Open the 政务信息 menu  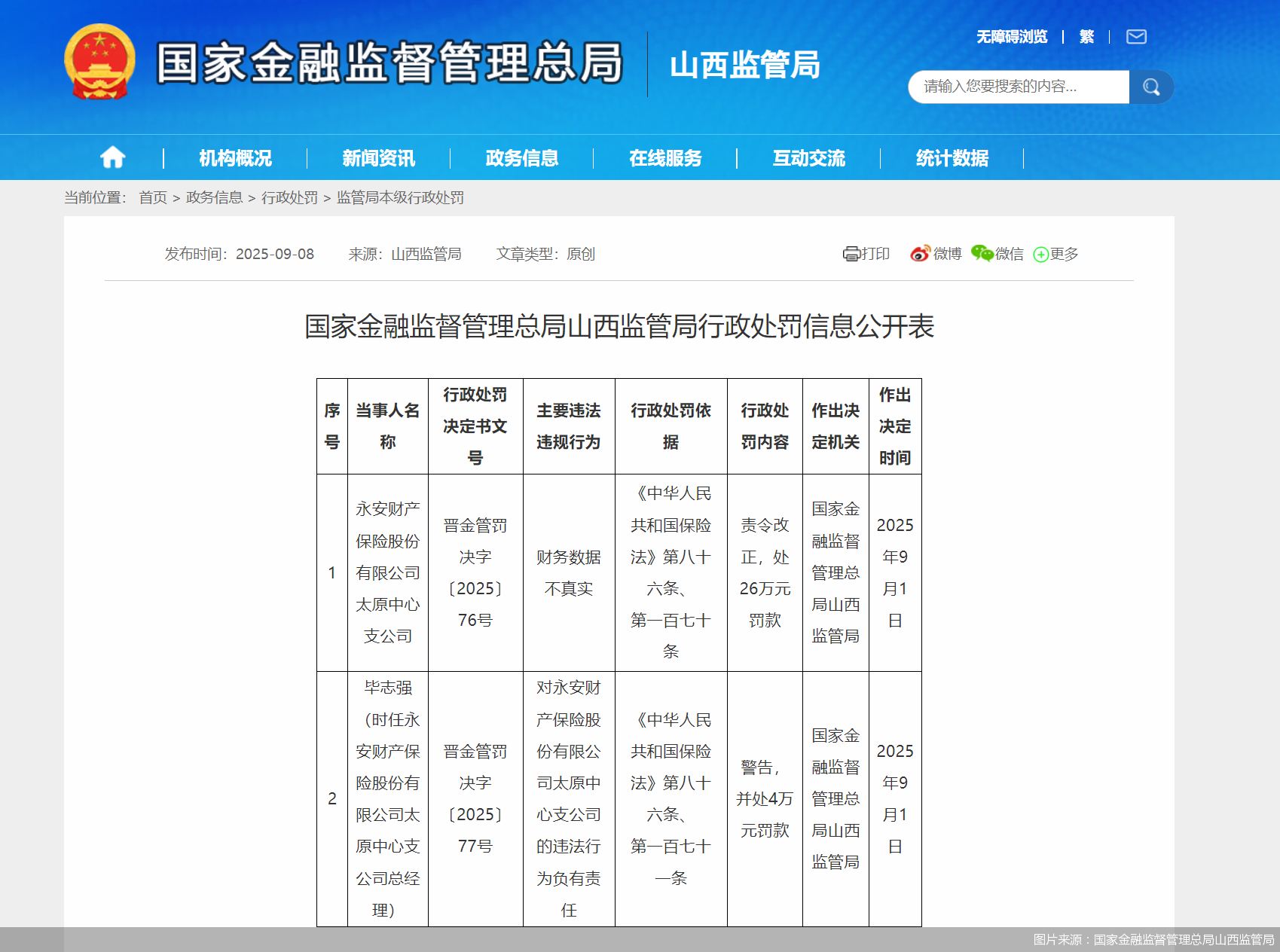tap(522, 158)
